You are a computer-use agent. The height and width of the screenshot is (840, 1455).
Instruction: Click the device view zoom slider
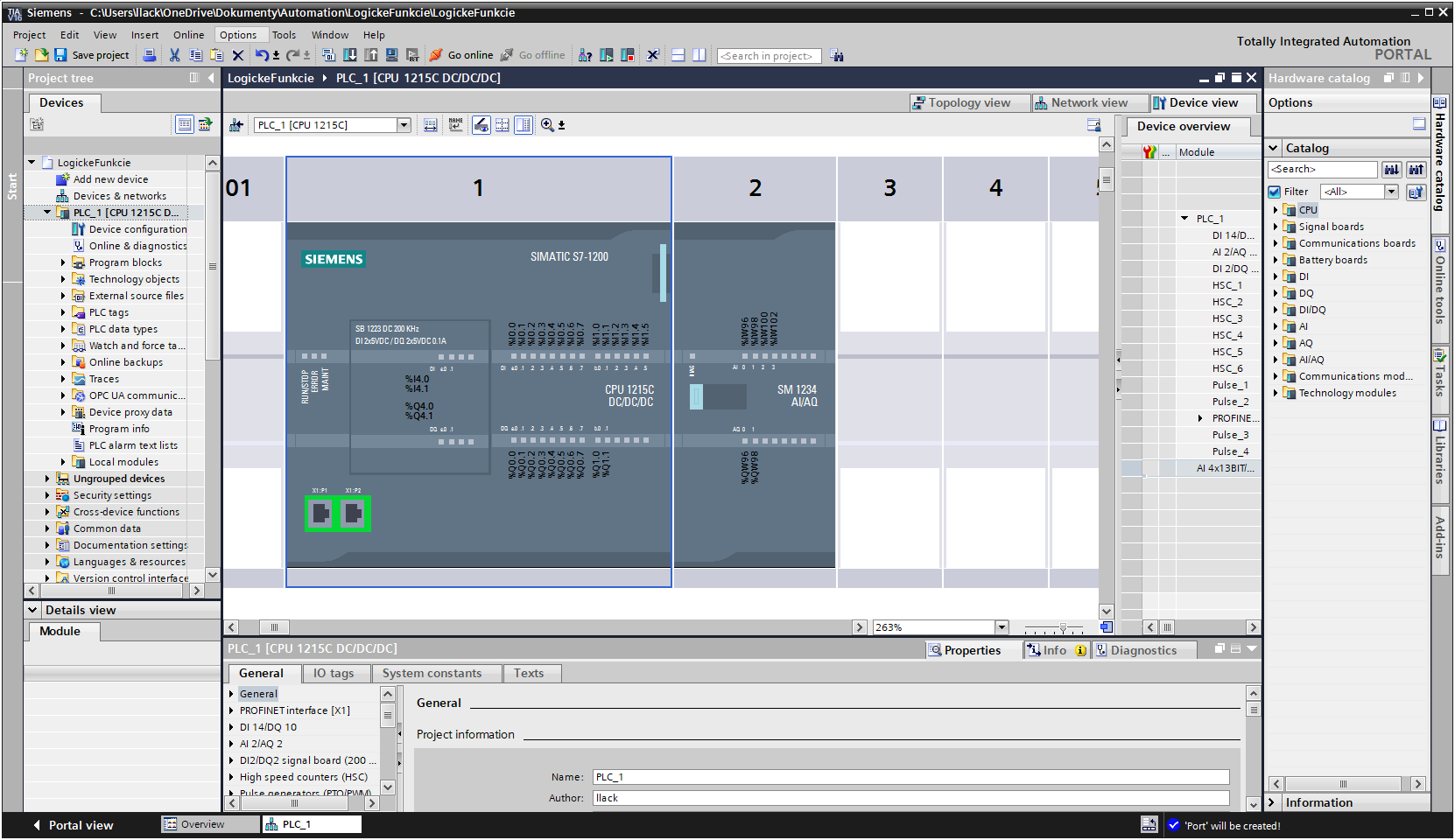click(1063, 627)
